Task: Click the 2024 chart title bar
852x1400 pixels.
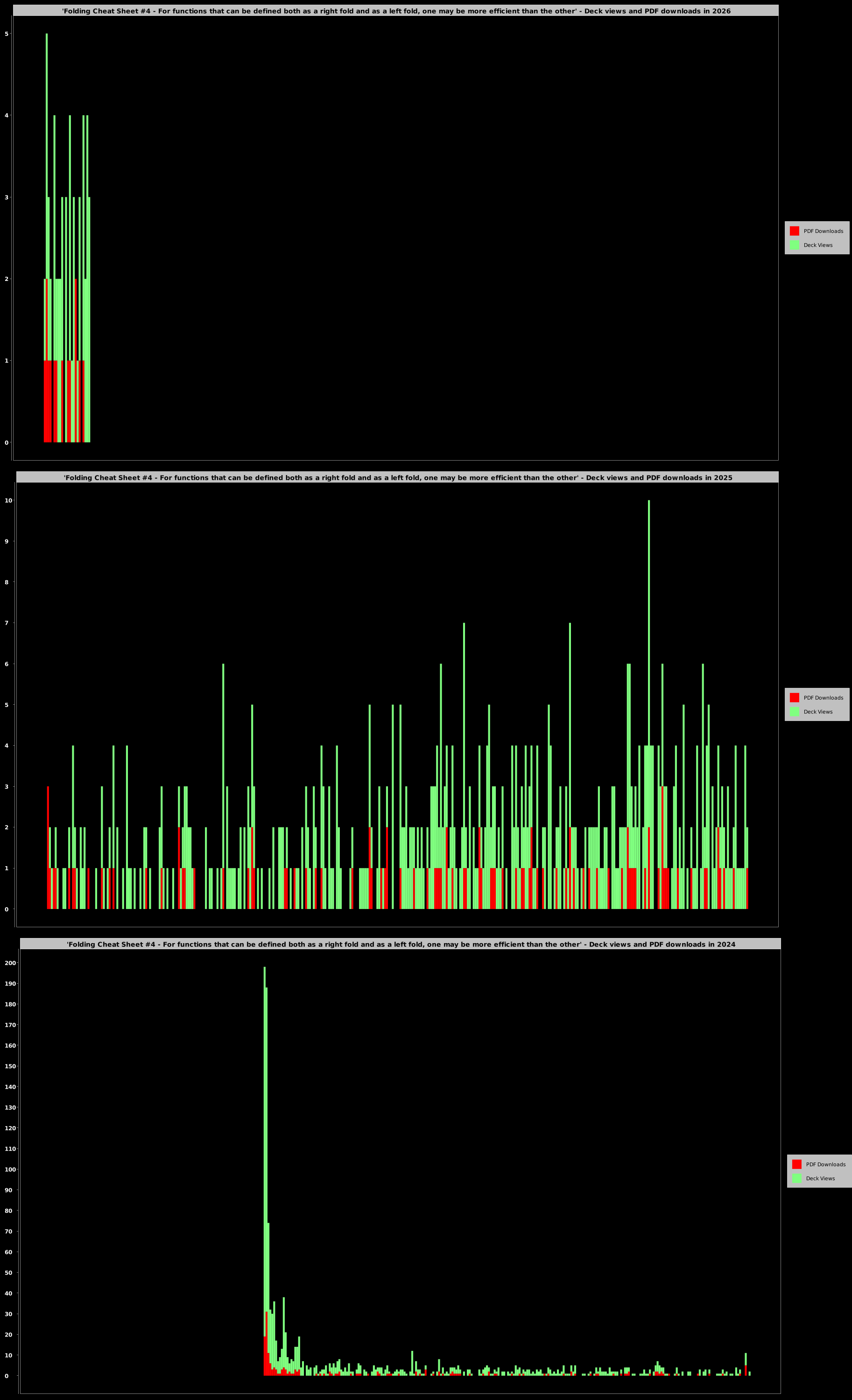Action: coord(400,944)
